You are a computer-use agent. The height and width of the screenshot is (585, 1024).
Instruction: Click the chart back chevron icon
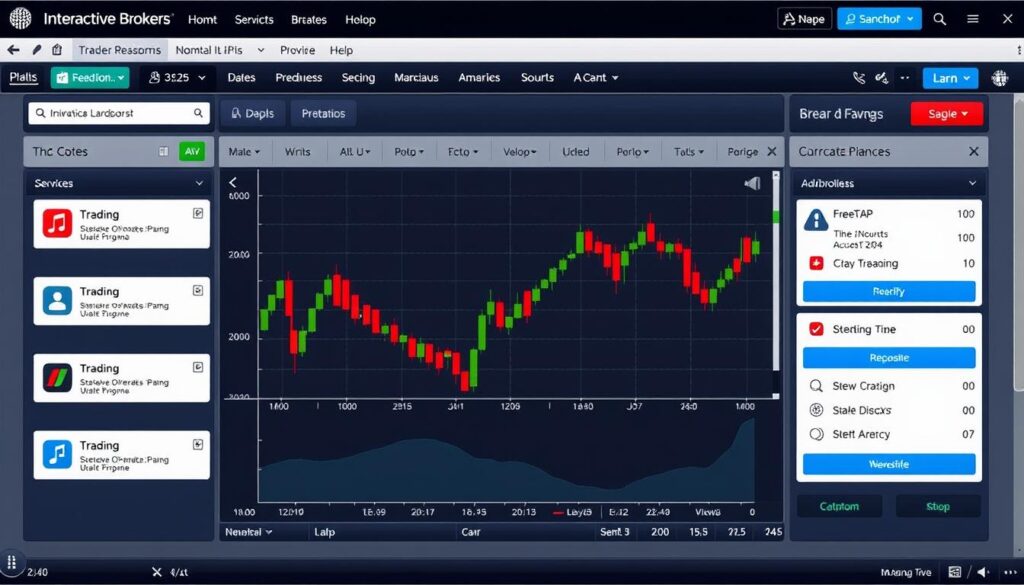[x=232, y=182]
